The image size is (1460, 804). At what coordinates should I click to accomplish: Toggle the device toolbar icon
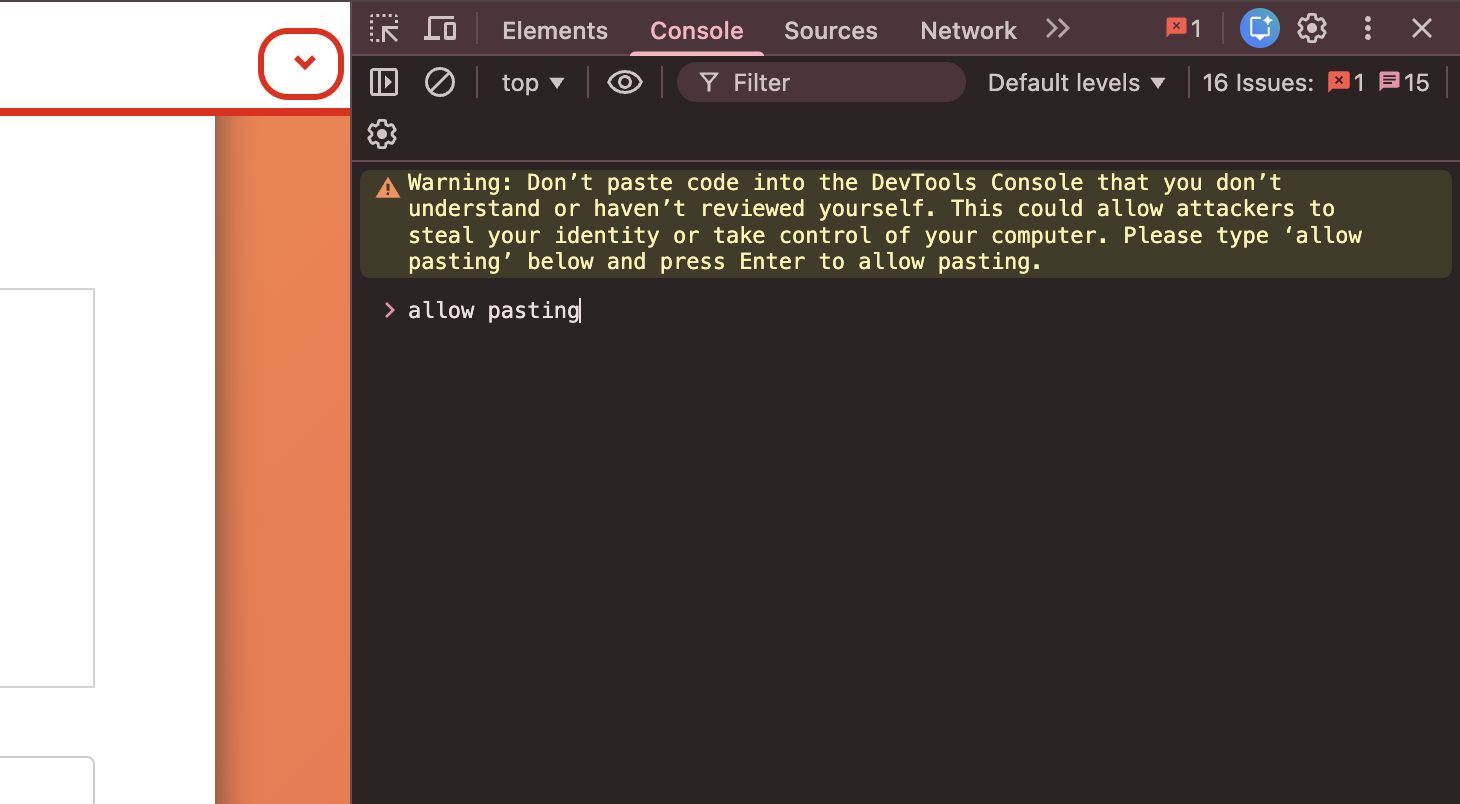click(x=440, y=29)
